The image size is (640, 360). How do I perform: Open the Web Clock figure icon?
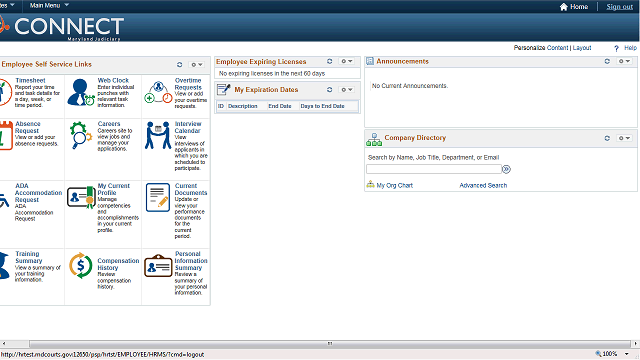click(80, 92)
